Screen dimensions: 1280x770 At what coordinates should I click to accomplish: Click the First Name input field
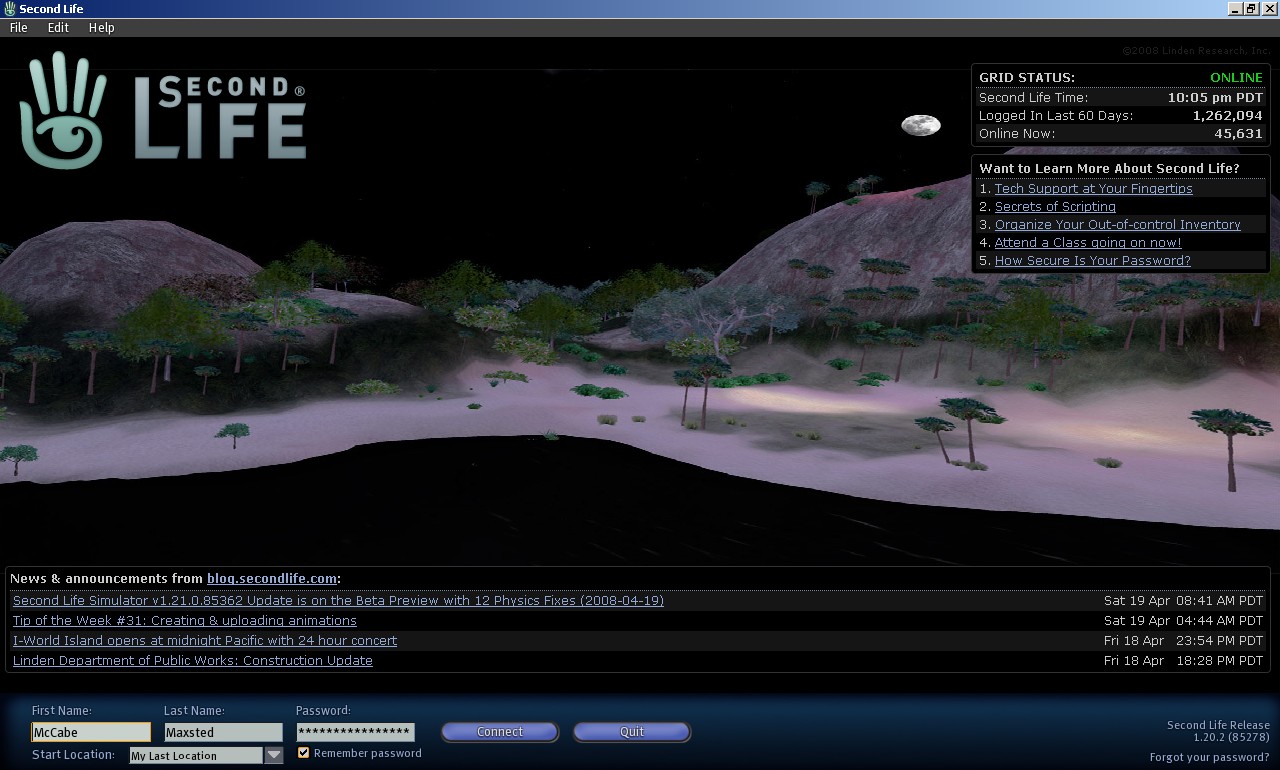click(x=91, y=732)
